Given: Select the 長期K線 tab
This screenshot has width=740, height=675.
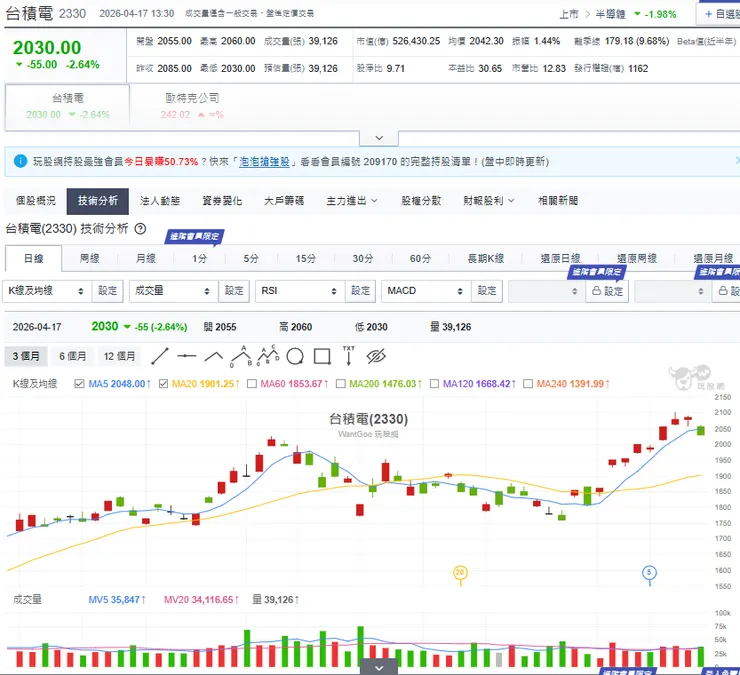Looking at the screenshot, I should pos(486,259).
